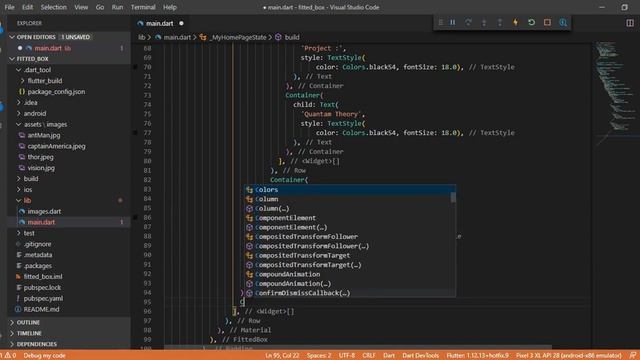Open README.md file
The height and width of the screenshot is (360, 640).
41,309
